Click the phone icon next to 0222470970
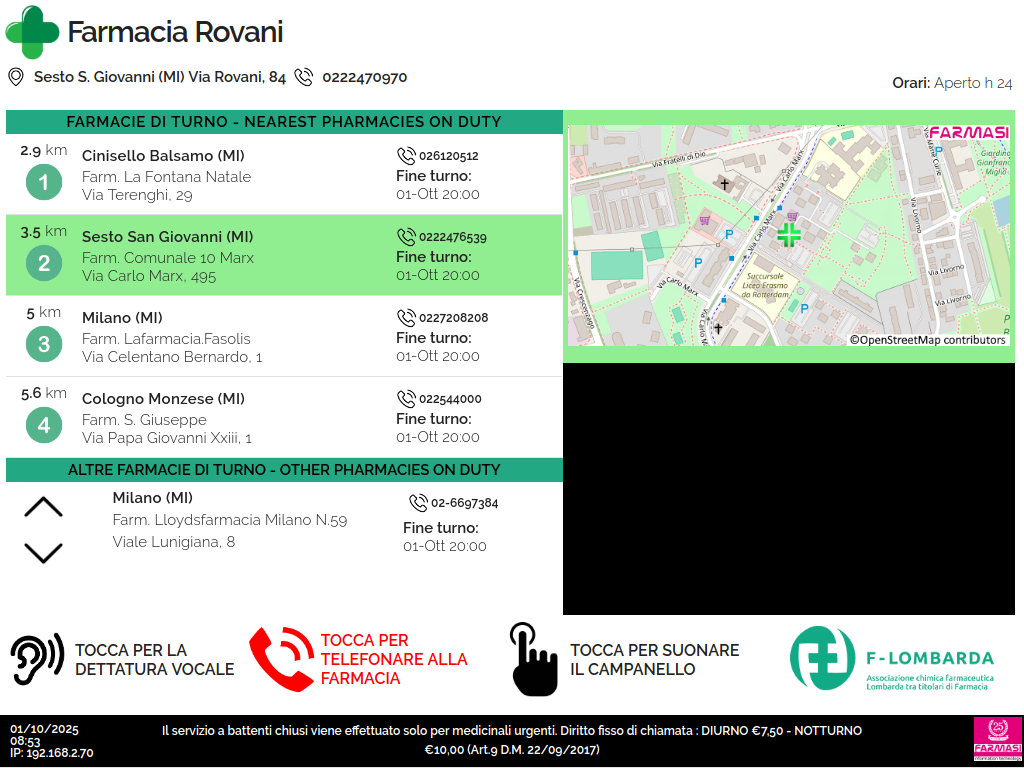 [304, 77]
